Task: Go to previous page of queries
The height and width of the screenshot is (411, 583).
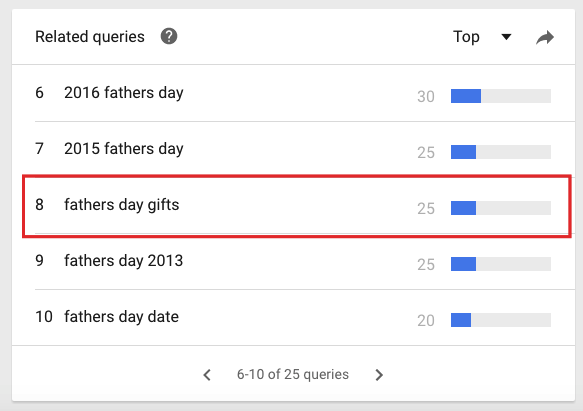Action: click(207, 375)
